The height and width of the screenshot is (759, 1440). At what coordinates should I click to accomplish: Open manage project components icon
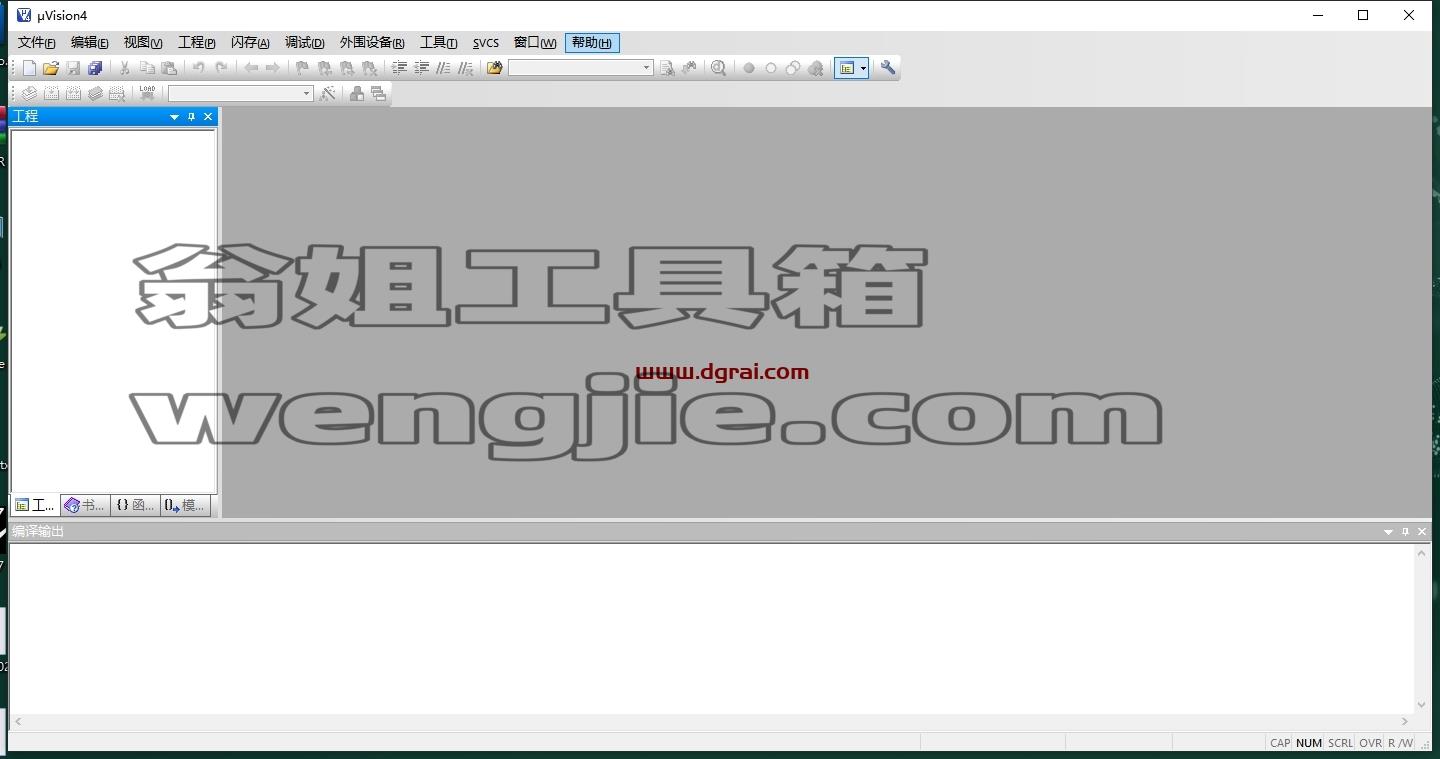356,93
